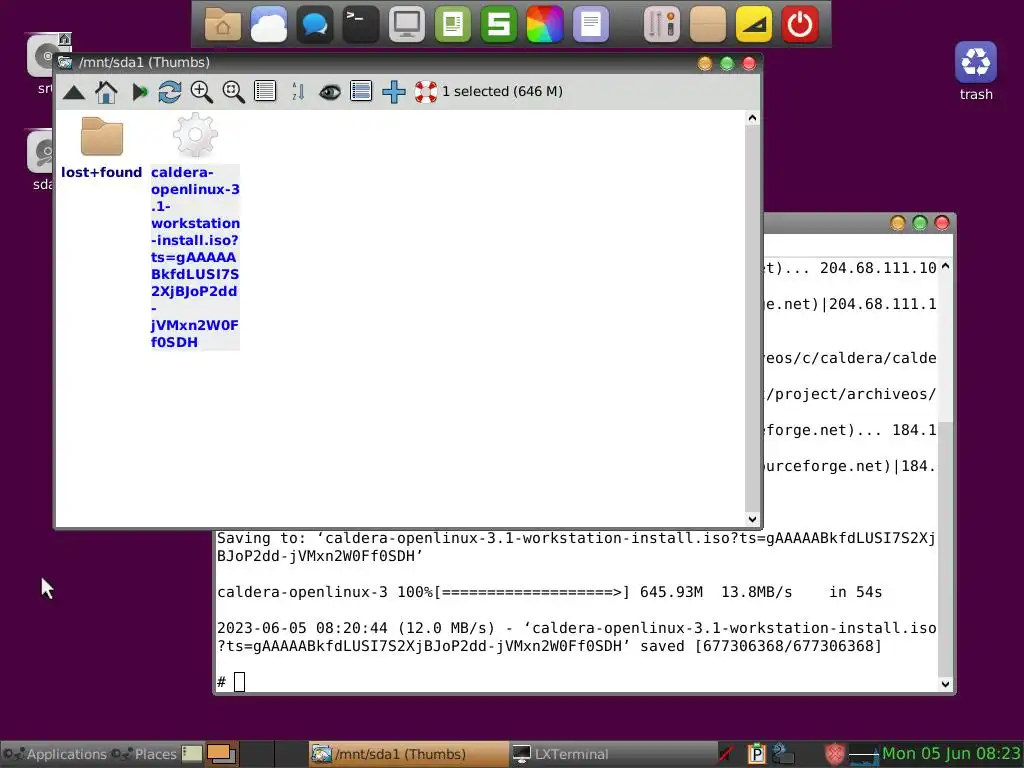Image resolution: width=1024 pixels, height=768 pixels.
Task: Toggle showing hidden files with the eye icon
Action: tap(330, 92)
